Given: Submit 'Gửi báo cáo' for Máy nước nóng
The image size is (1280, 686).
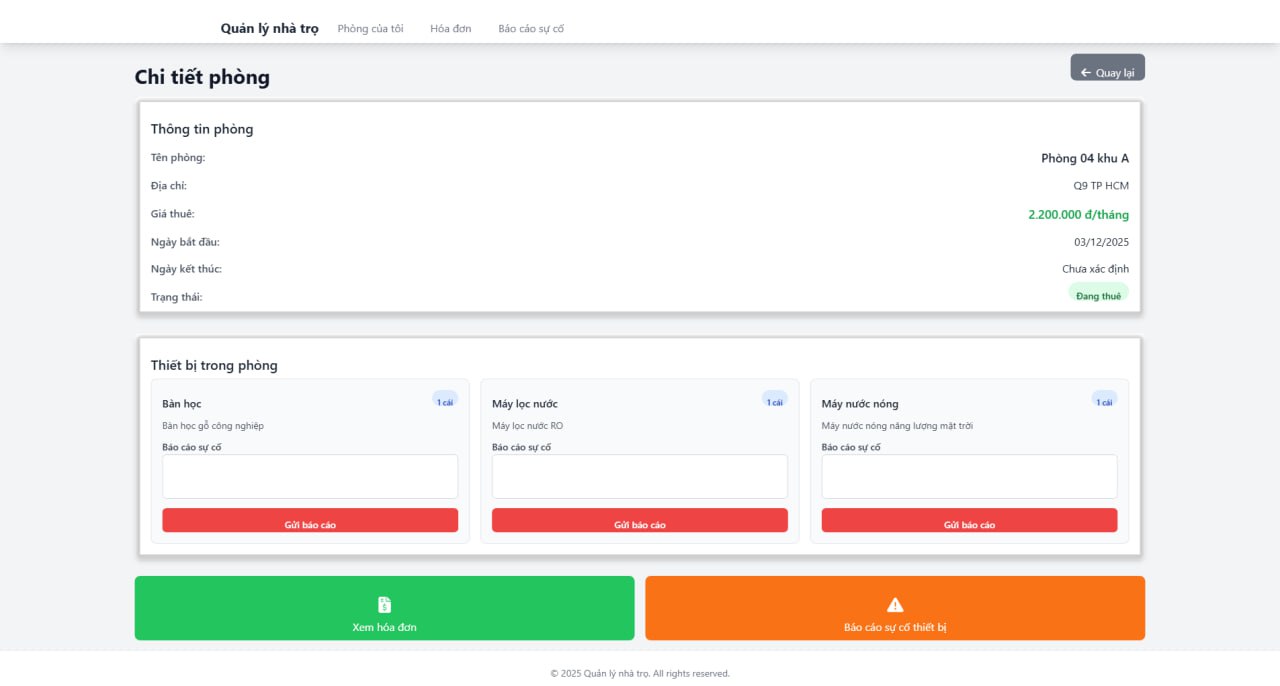Looking at the screenshot, I should click(968, 520).
